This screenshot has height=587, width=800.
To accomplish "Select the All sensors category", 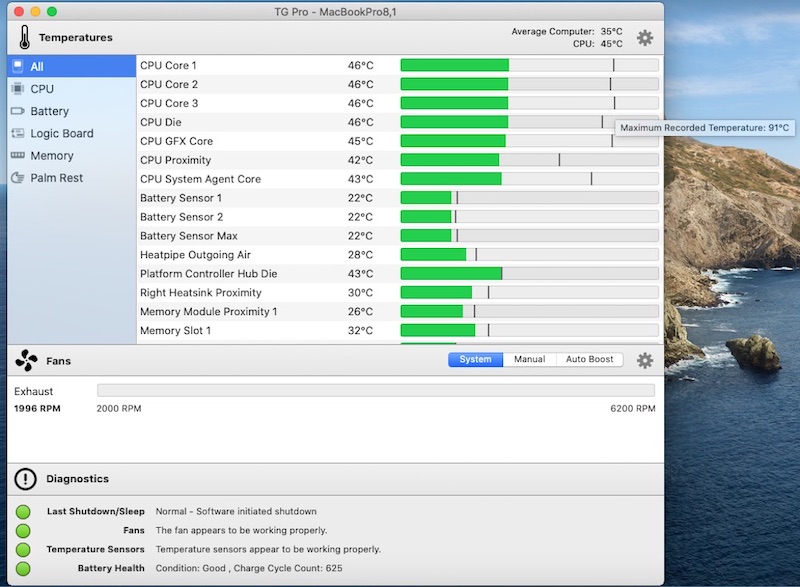I will [37, 67].
